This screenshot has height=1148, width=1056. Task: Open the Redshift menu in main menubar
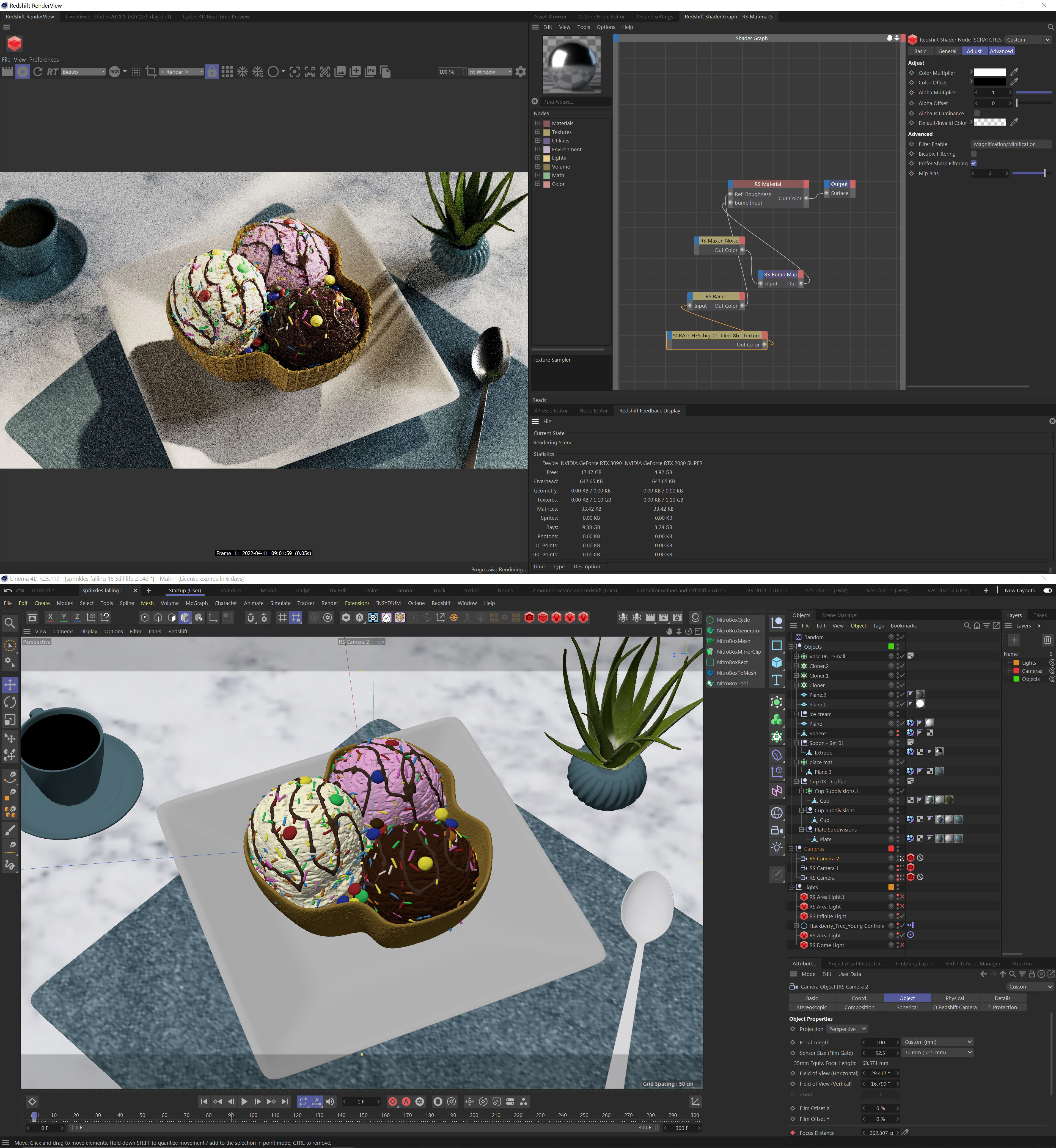pyautogui.click(x=441, y=603)
